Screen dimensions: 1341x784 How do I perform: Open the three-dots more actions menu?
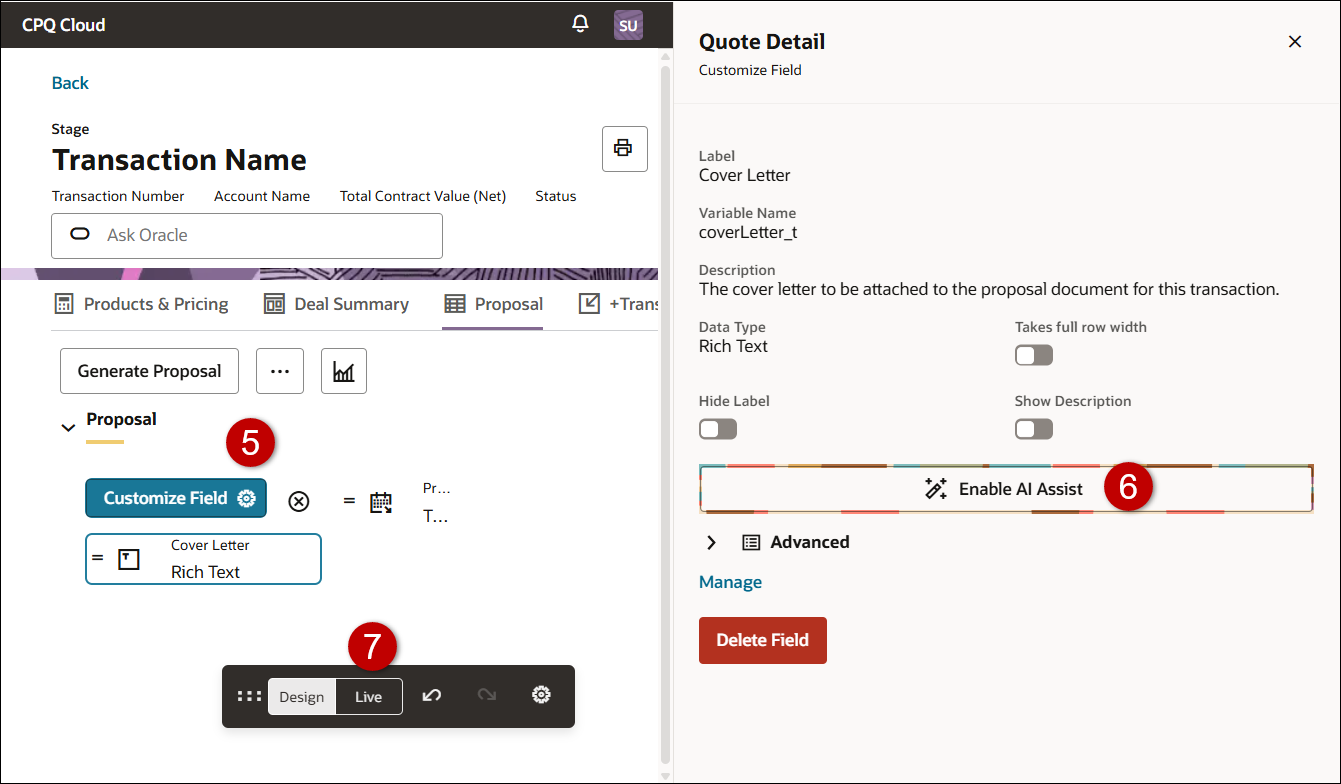tap(280, 371)
